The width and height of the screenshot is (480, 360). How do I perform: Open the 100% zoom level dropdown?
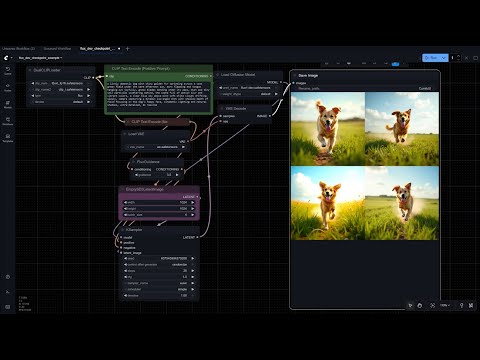pos(445,305)
